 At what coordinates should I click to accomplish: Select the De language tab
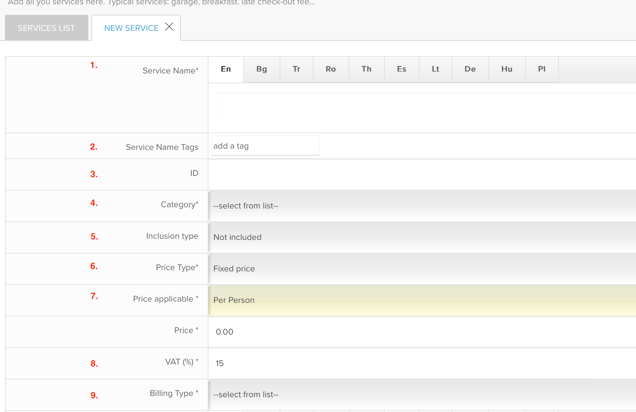click(470, 69)
